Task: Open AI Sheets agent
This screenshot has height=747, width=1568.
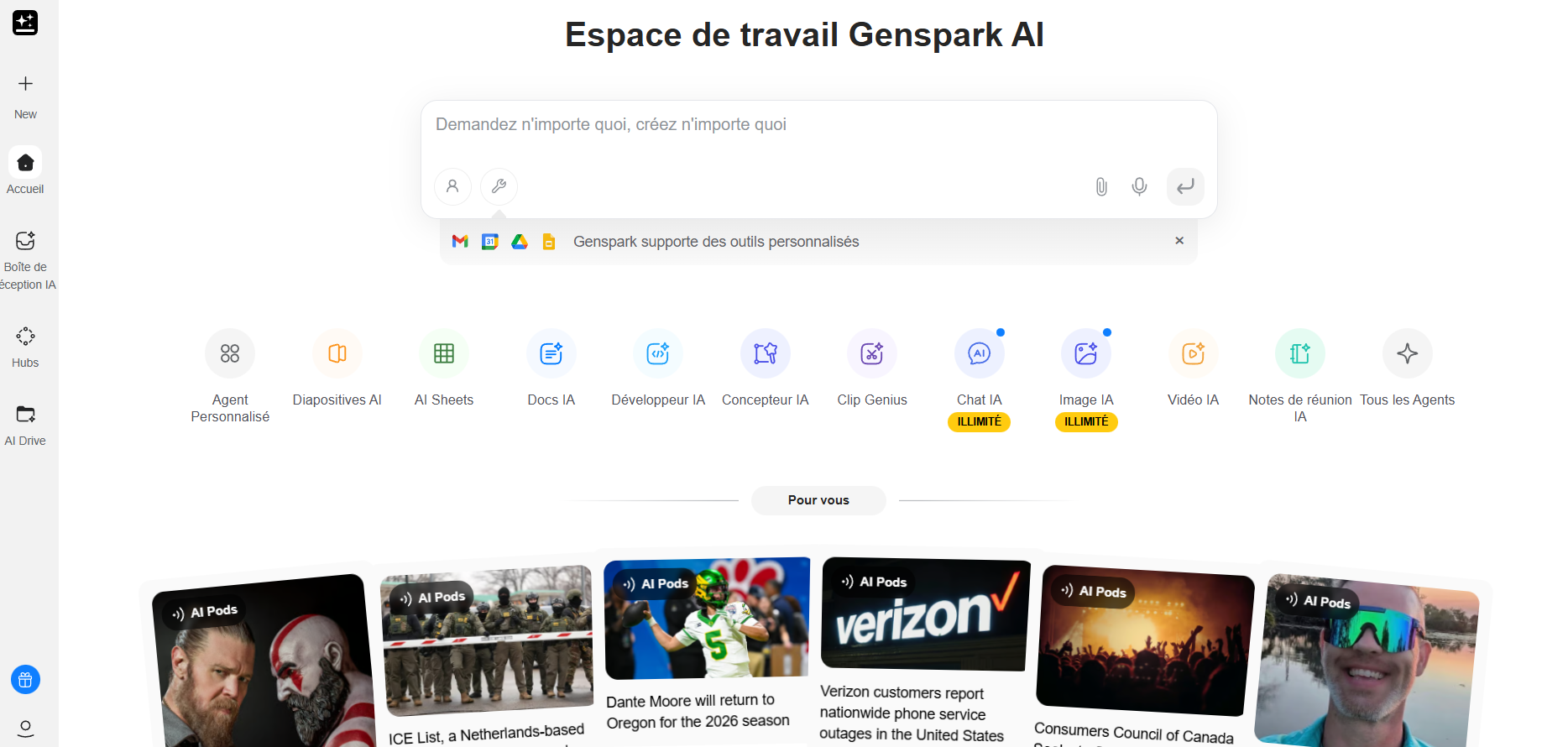Action: pos(444,369)
